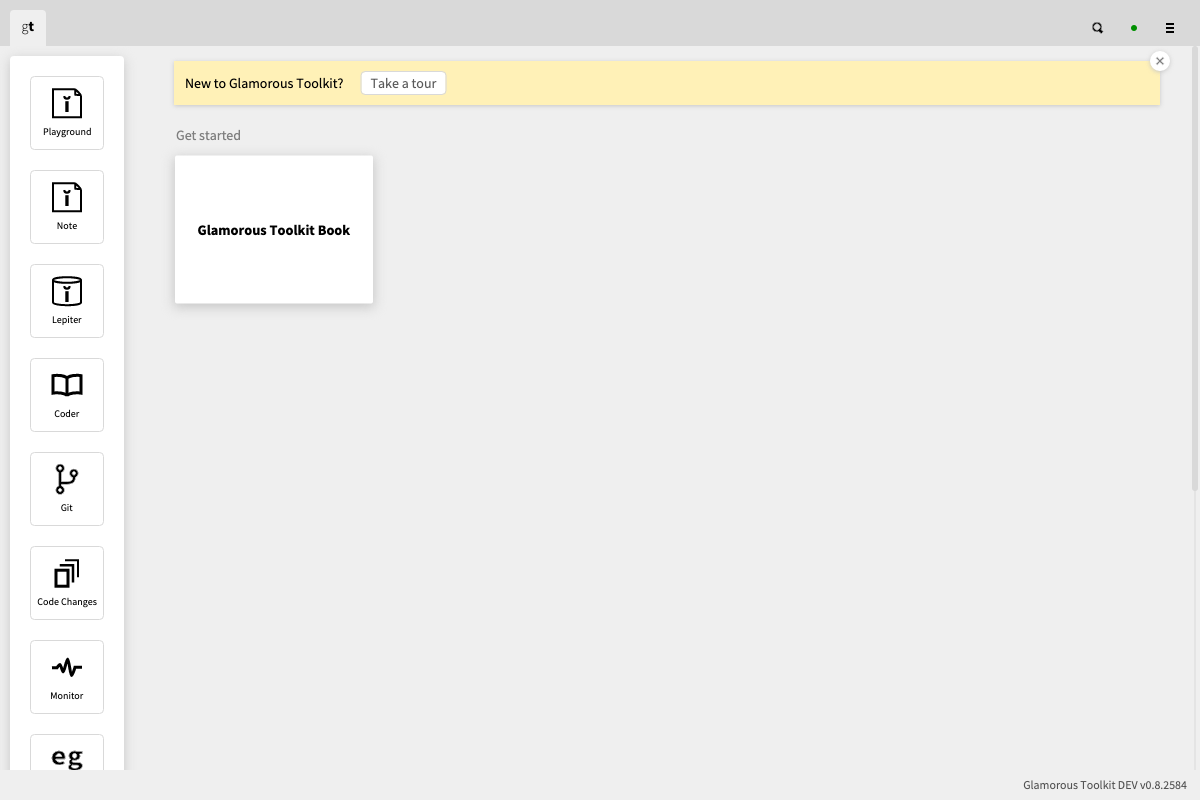
Task: Click the Take a tour button
Action: point(404,83)
